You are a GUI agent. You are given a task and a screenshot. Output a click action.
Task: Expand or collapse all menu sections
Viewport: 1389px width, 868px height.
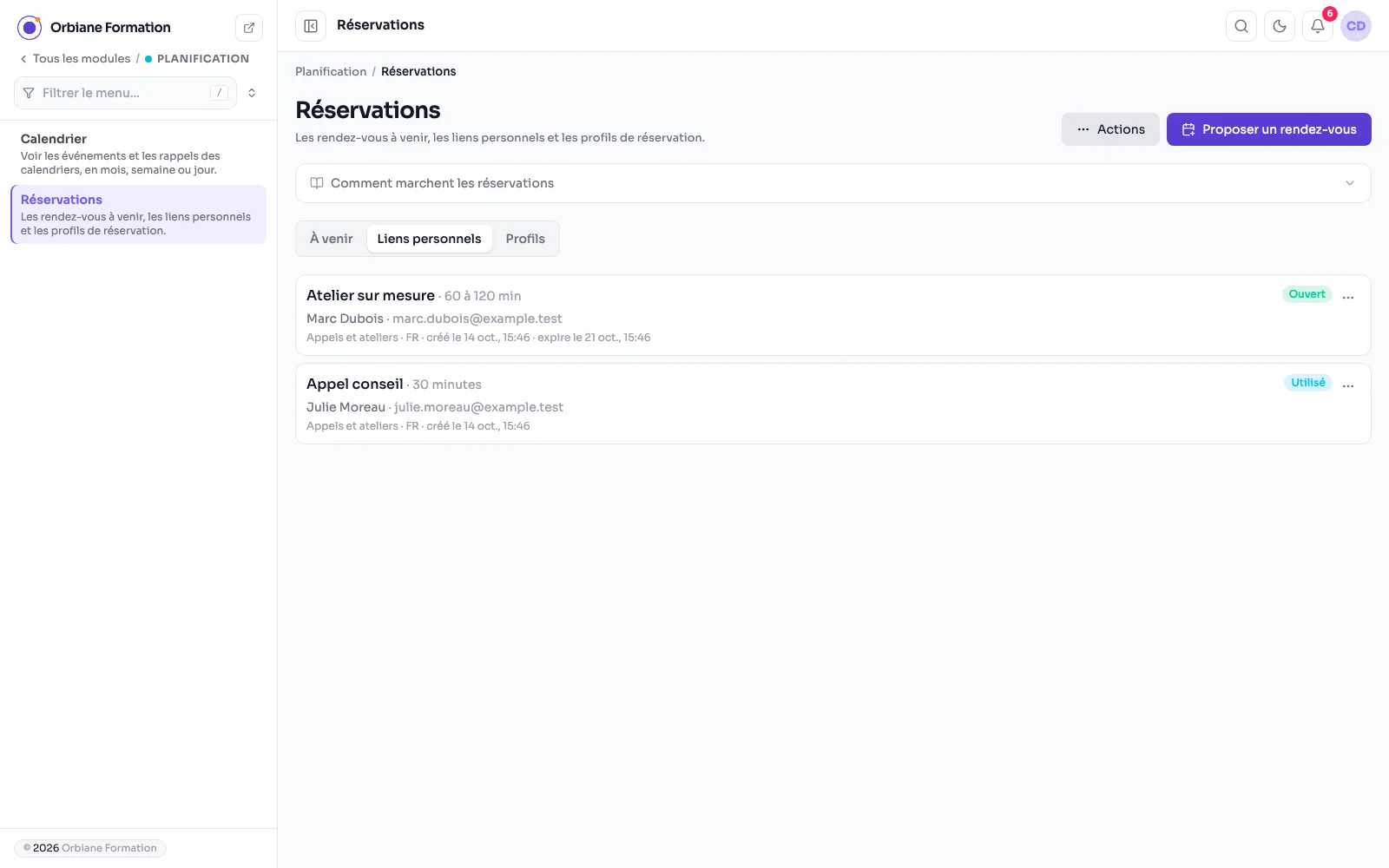[x=252, y=93]
